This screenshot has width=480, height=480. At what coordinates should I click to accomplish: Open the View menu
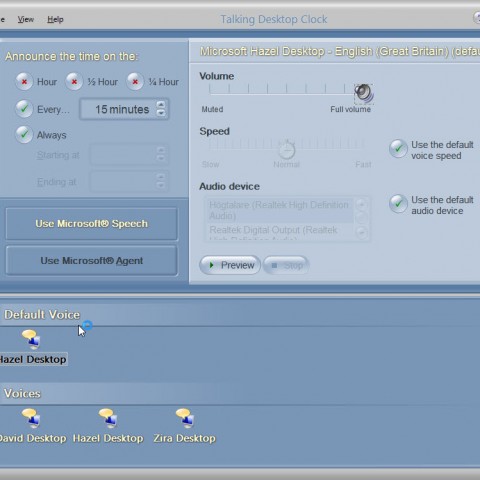pyautogui.click(x=26, y=19)
